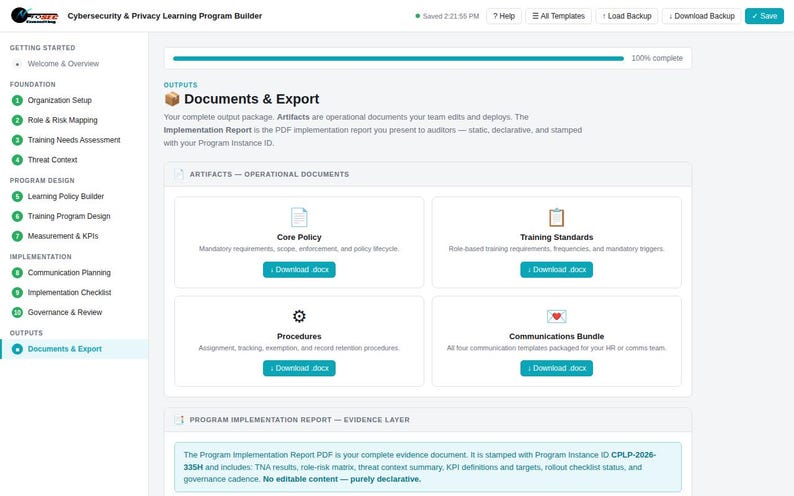Download the Communications Bundle .docx
This screenshot has height=496, width=794.
(557, 368)
